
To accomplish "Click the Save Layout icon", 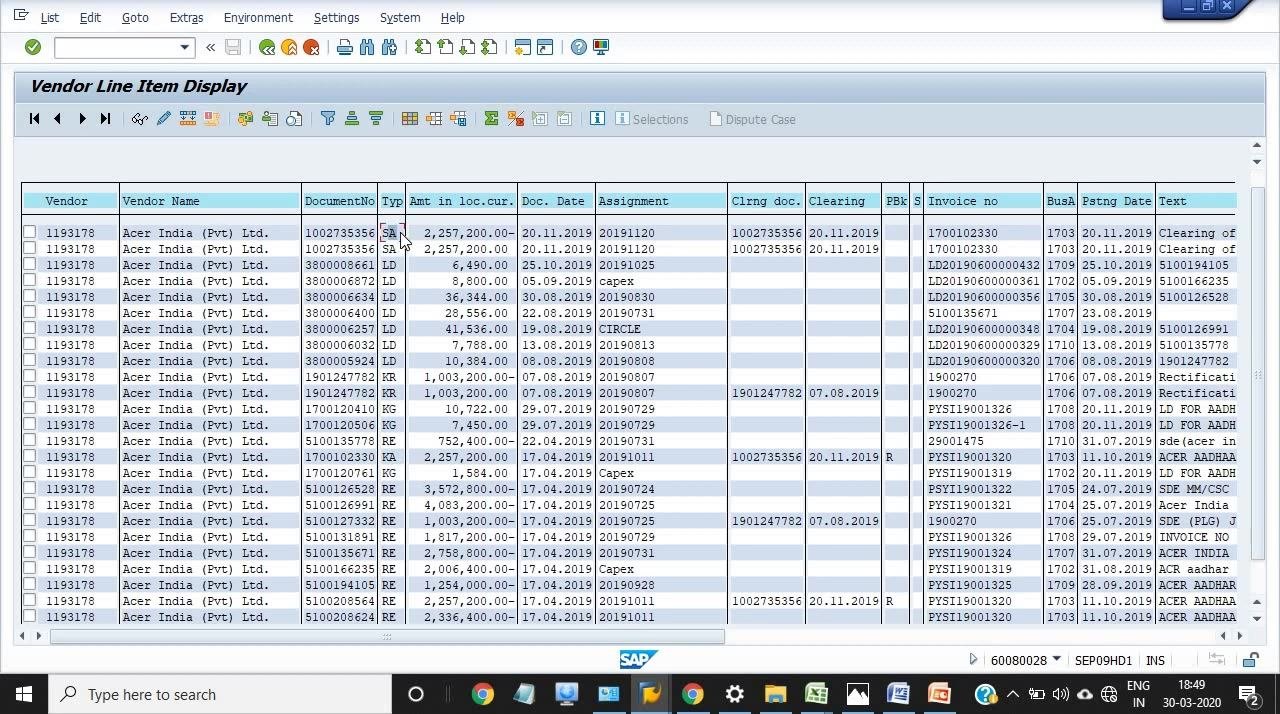I will click(x=458, y=119).
